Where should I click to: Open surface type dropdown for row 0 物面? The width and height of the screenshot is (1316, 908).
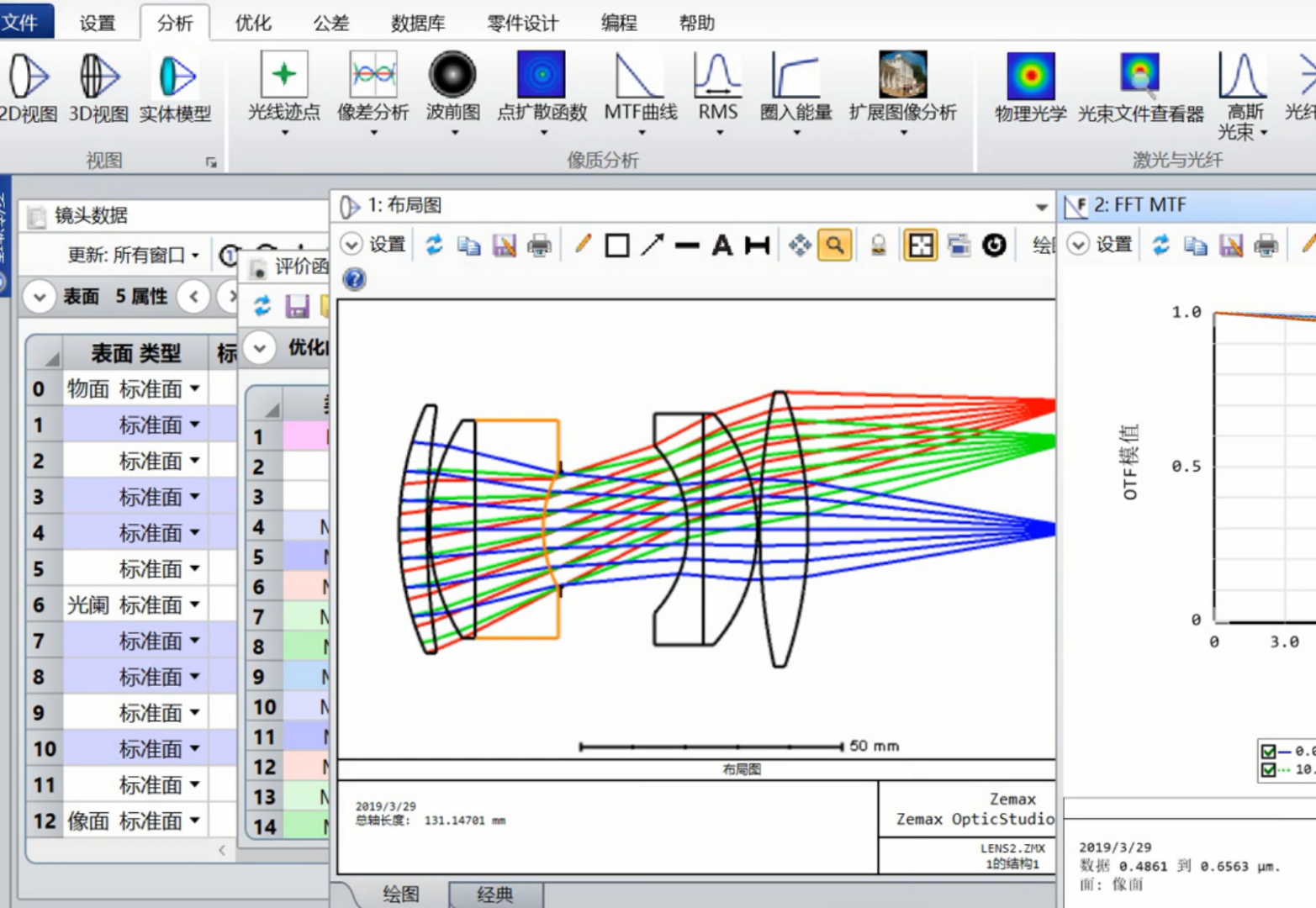pos(195,388)
